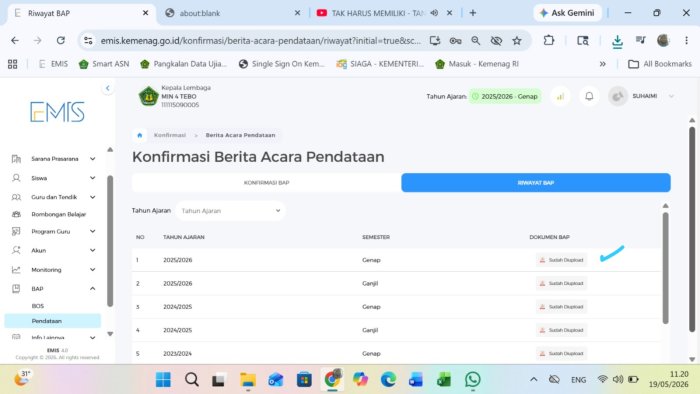
Task: Click the sidebar scroll down arrow
Action: click(x=110, y=334)
